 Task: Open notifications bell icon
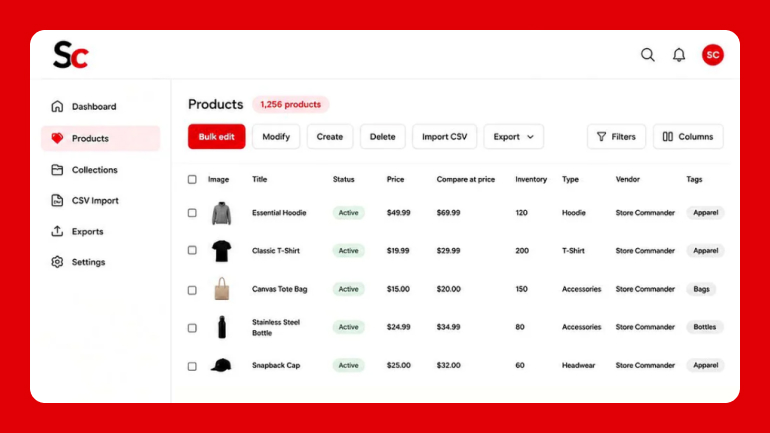pyautogui.click(x=679, y=54)
